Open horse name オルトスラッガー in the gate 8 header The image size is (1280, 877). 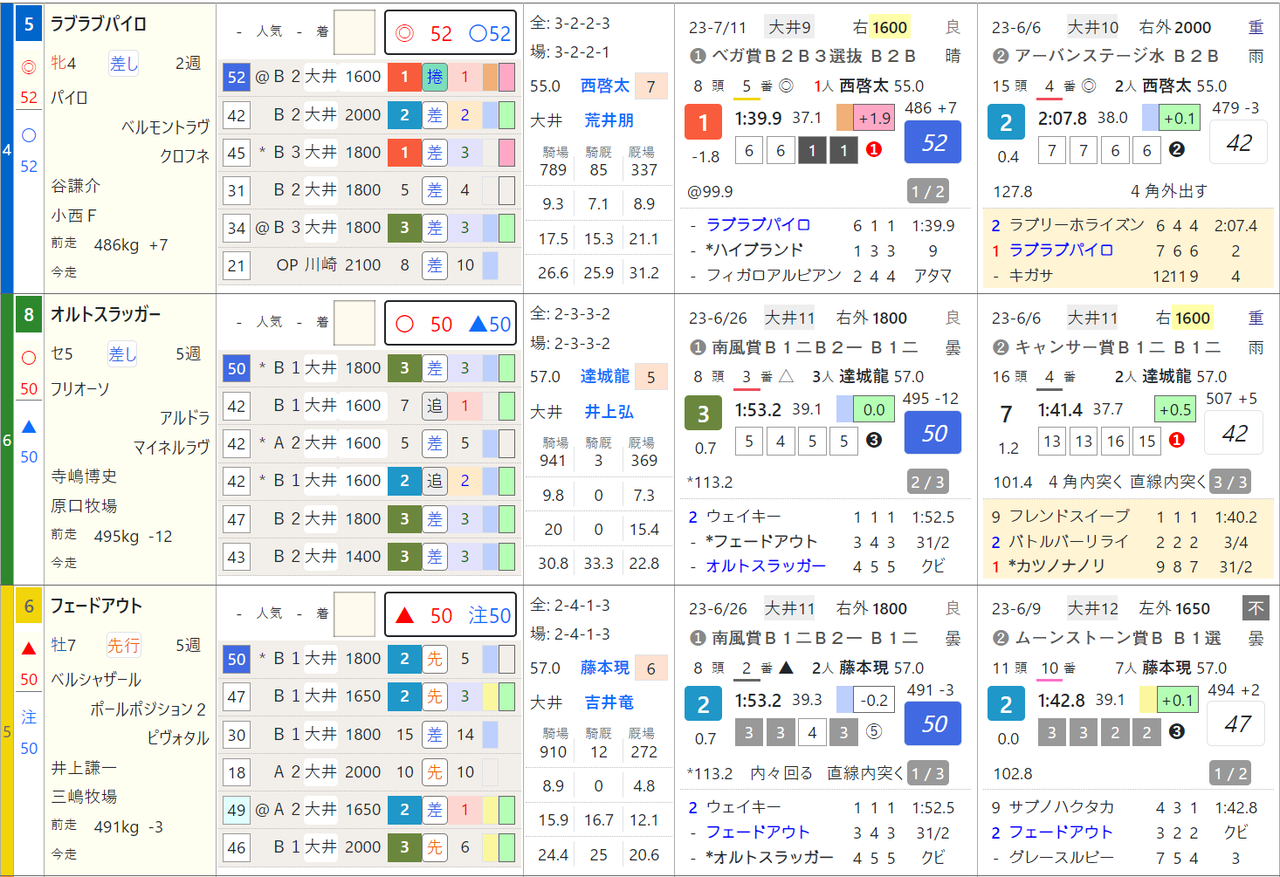[106, 314]
